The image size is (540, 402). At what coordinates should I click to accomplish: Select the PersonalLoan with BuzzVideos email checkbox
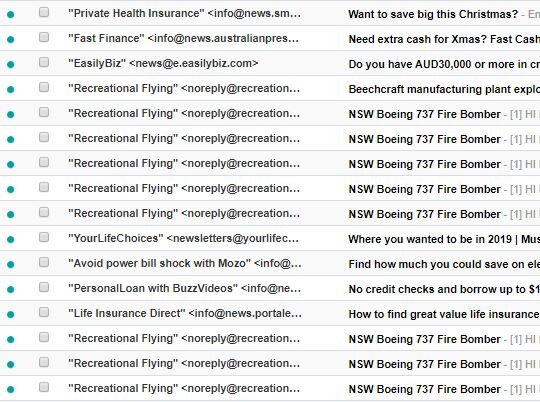pyautogui.click(x=44, y=287)
